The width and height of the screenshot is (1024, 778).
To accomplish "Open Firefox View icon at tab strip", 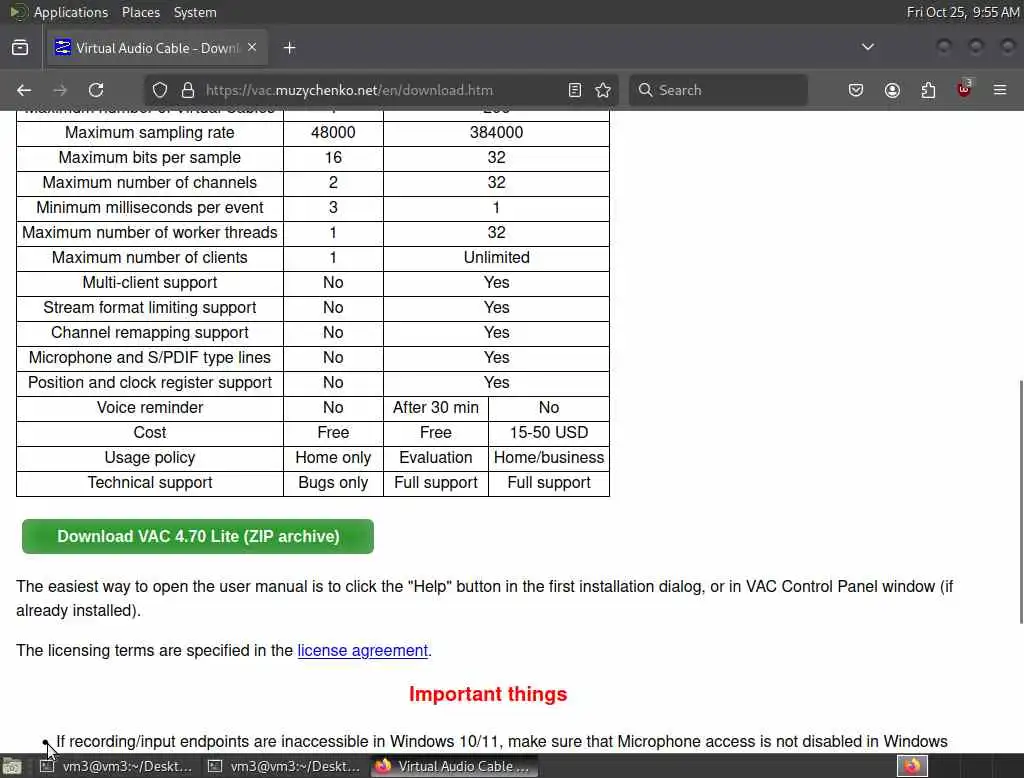I will (20, 48).
